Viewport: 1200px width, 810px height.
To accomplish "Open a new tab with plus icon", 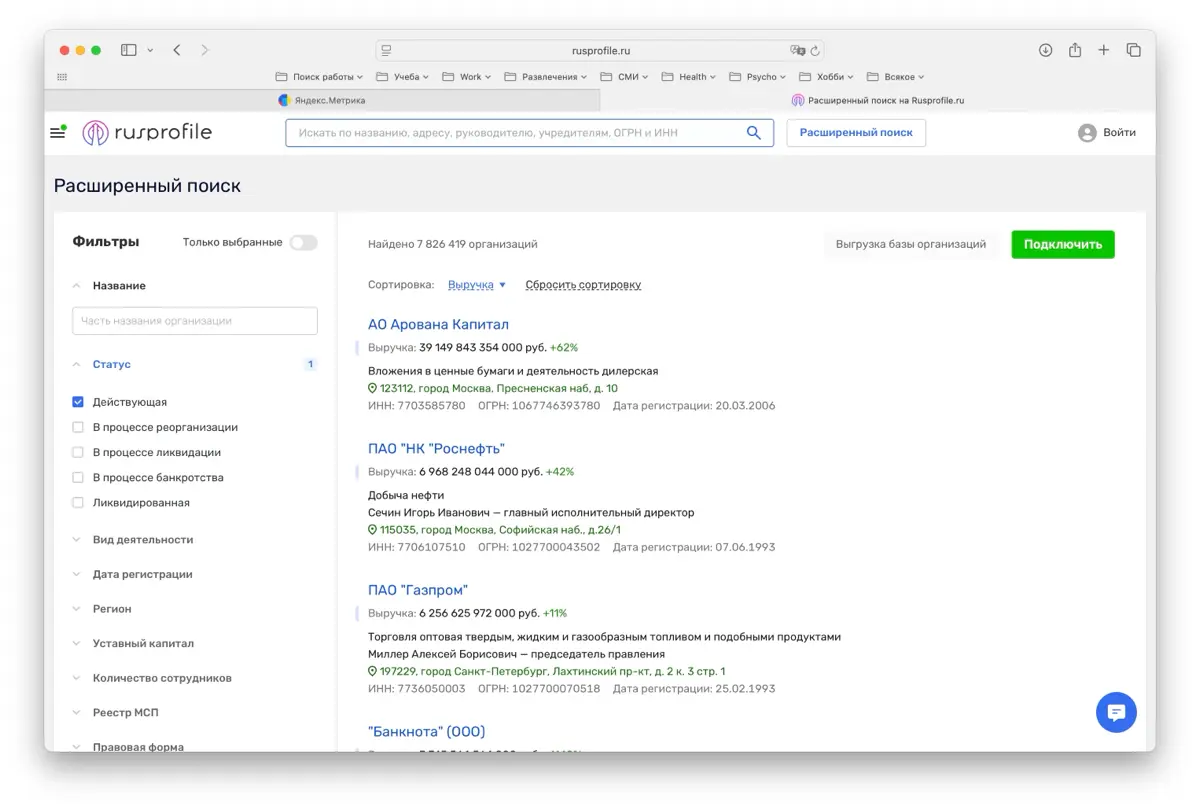I will (1104, 50).
